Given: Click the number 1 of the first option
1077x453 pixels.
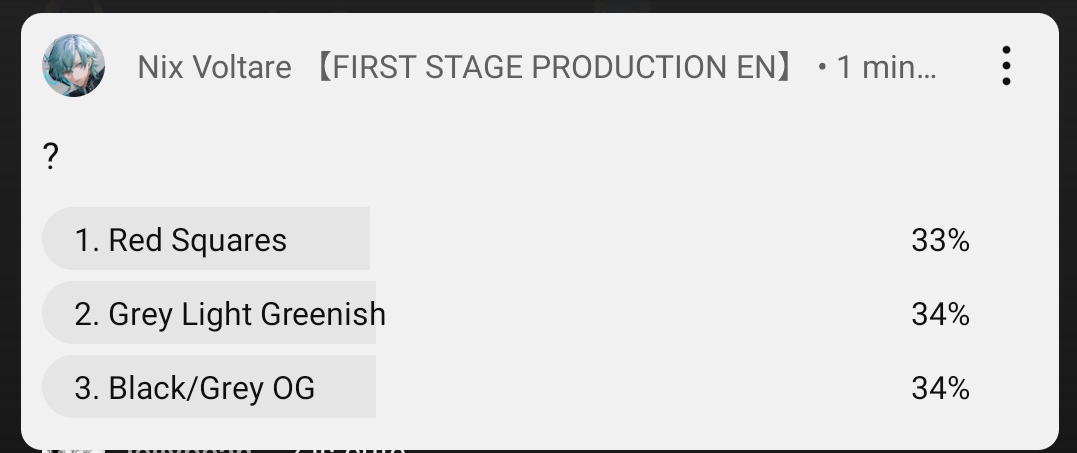Looking at the screenshot, I should [x=84, y=240].
